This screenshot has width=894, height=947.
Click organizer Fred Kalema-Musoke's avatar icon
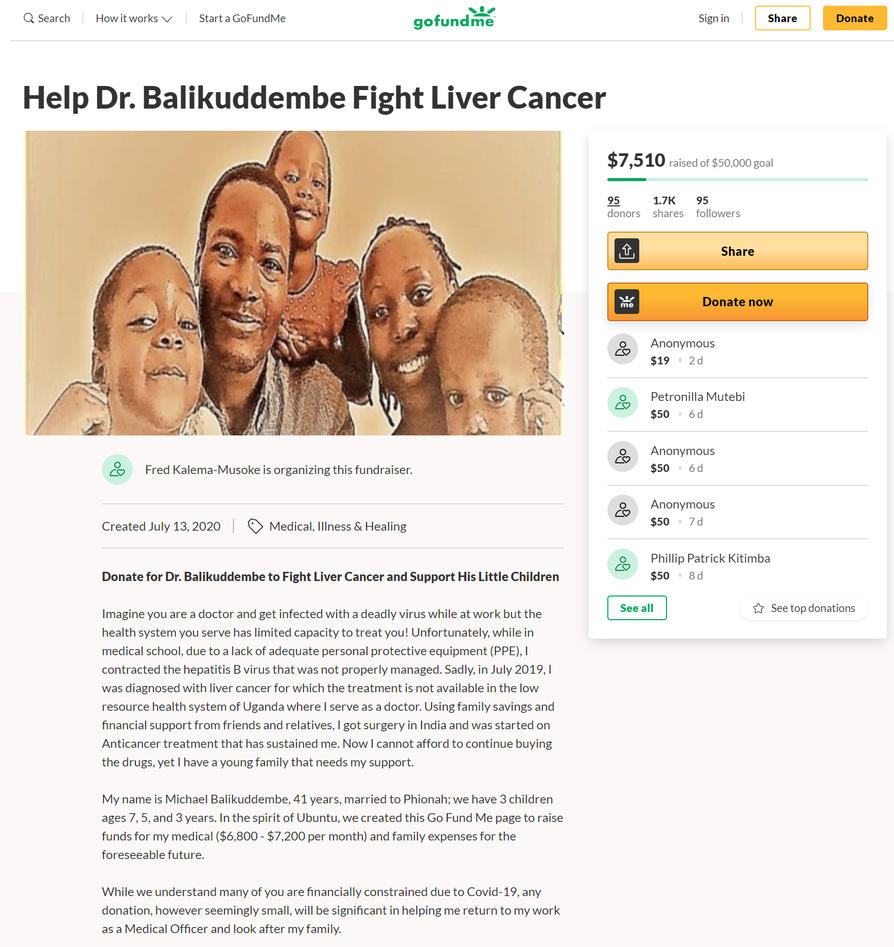(117, 469)
